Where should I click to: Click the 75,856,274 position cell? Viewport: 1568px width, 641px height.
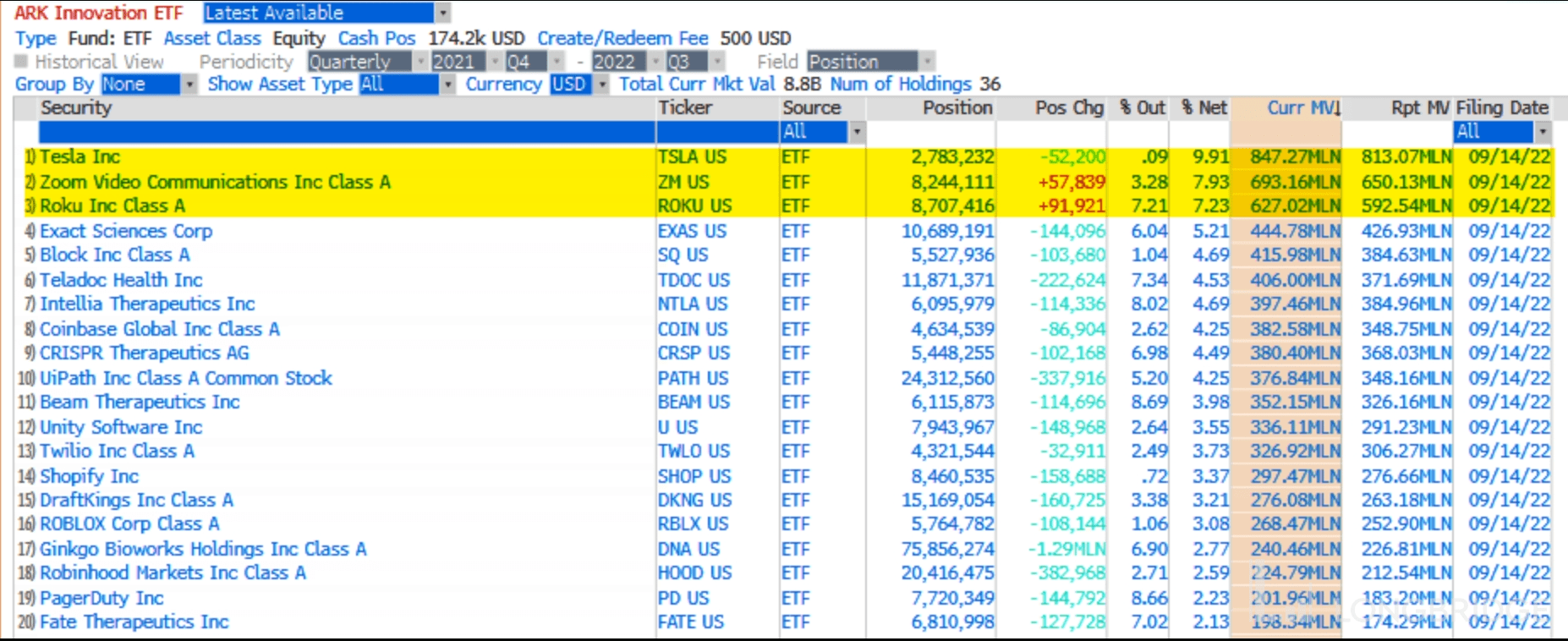(947, 550)
